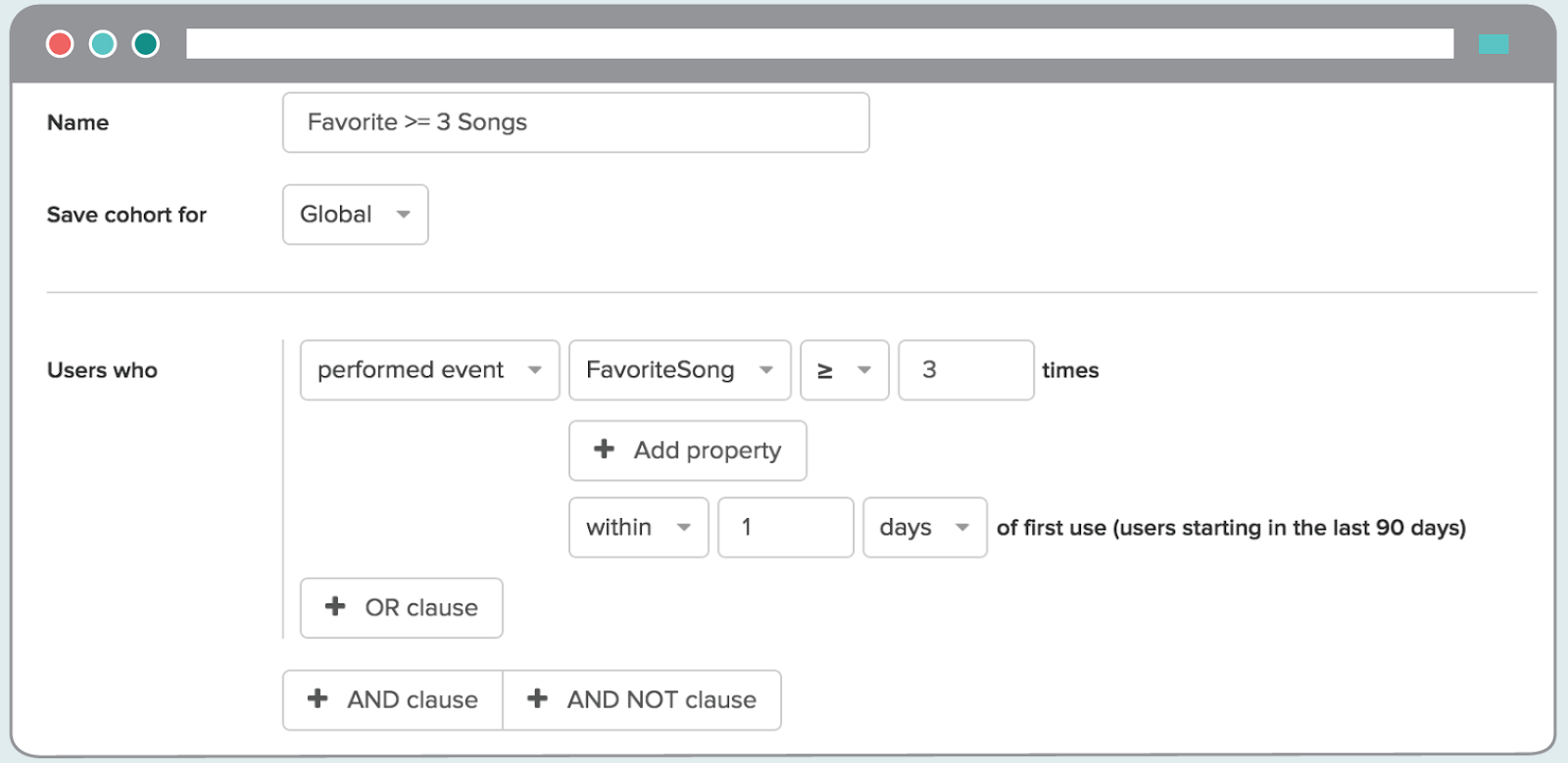Viewport: 1568px width, 763px height.
Task: Click the times count field showing 3
Action: [965, 370]
